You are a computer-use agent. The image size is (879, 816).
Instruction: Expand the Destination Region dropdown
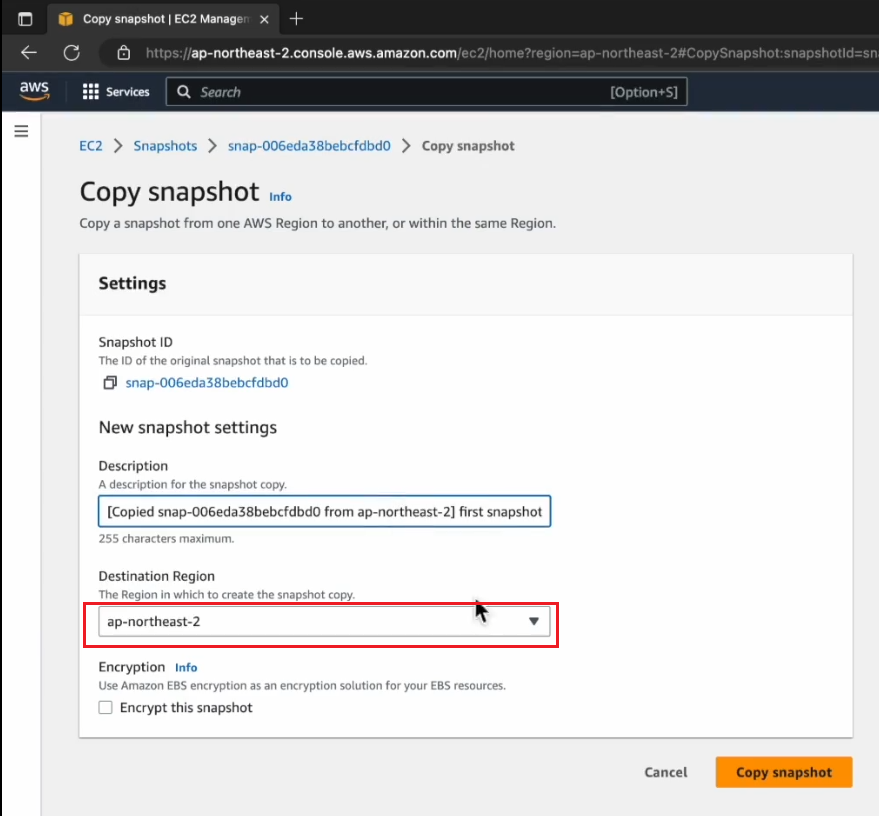pos(325,622)
